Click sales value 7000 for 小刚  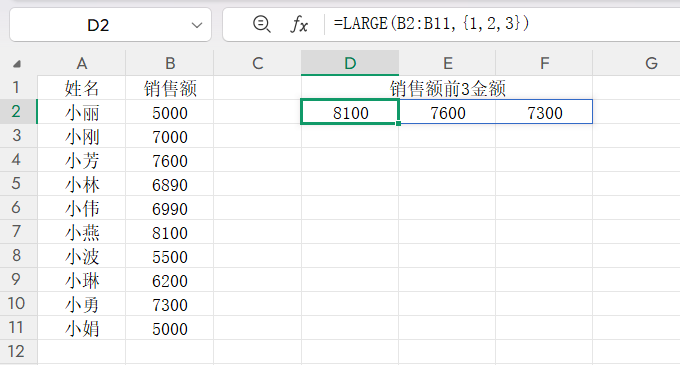[x=170, y=136]
